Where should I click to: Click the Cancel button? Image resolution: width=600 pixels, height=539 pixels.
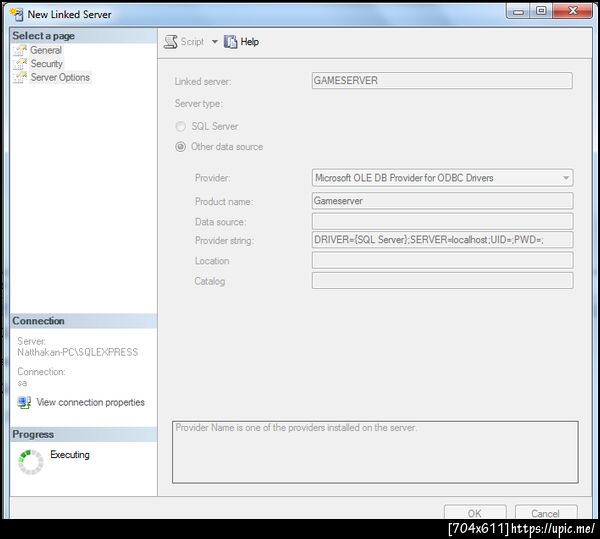pyautogui.click(x=546, y=513)
